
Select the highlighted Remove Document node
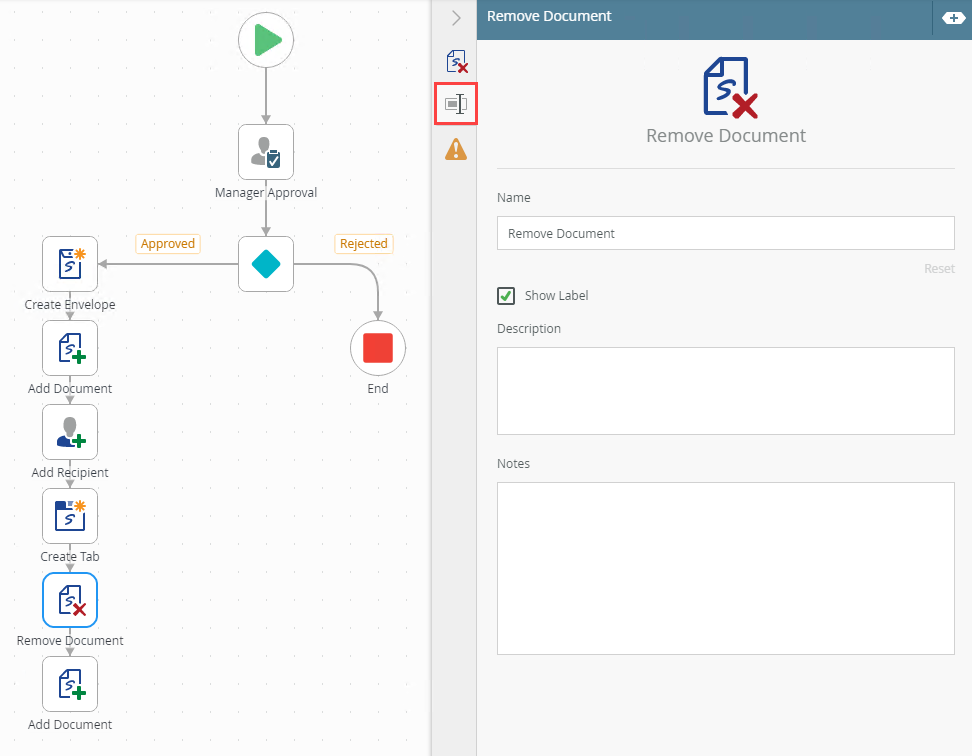coord(70,600)
